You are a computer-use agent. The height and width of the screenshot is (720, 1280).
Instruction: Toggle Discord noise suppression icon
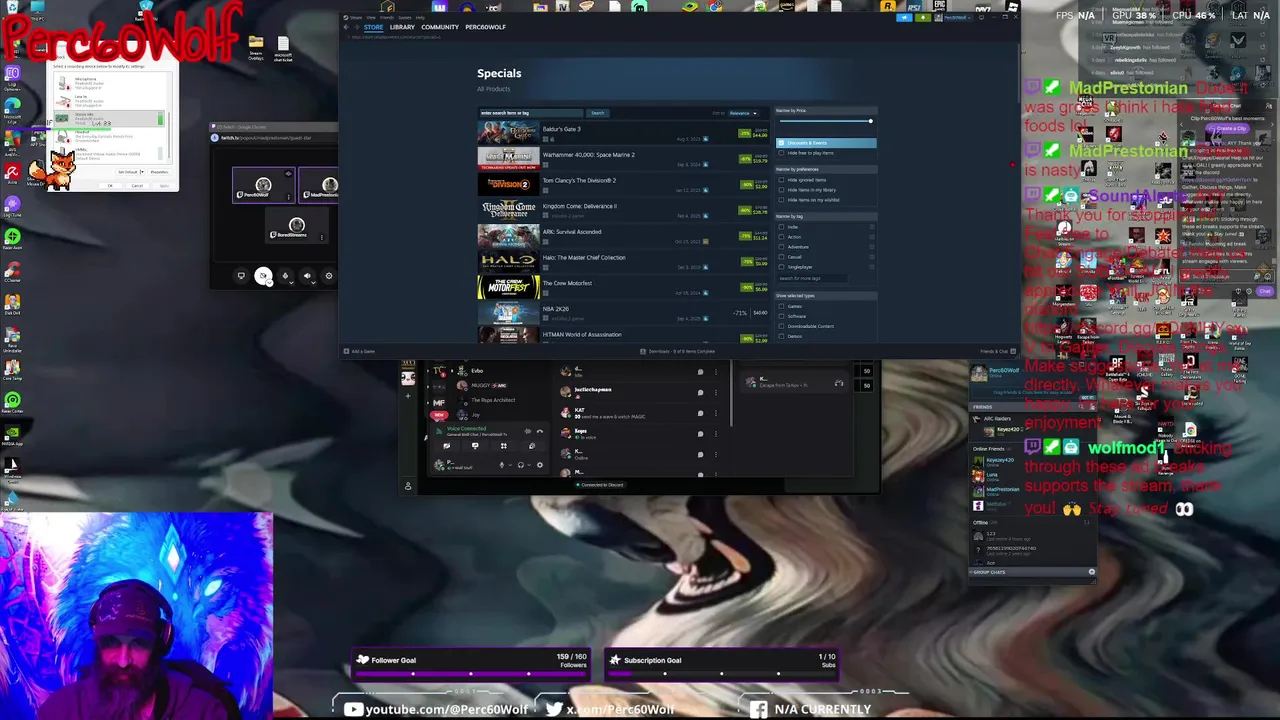point(528,431)
